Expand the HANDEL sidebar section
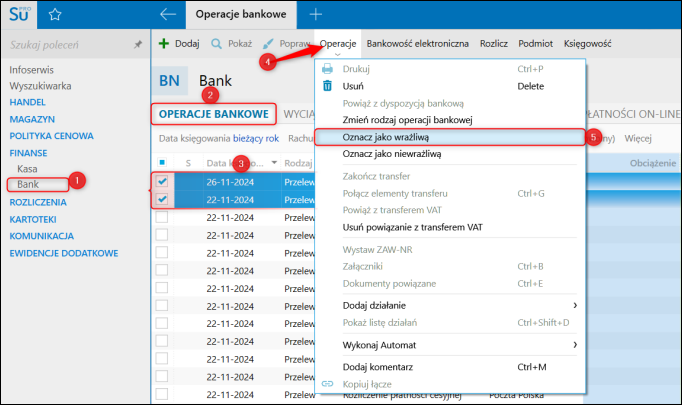Image resolution: width=682 pixels, height=405 pixels. pos(27,102)
